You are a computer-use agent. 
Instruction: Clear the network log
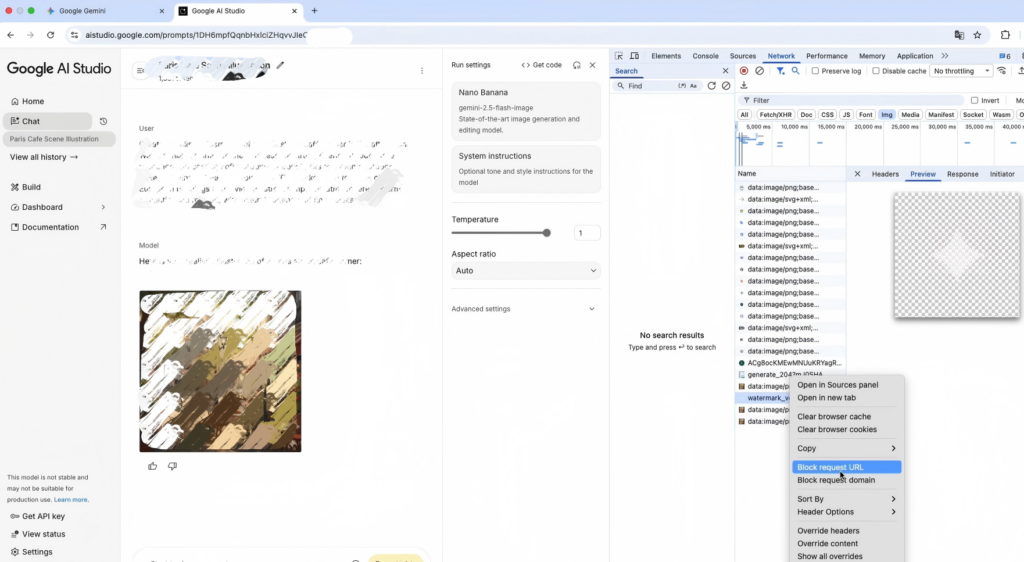point(760,71)
